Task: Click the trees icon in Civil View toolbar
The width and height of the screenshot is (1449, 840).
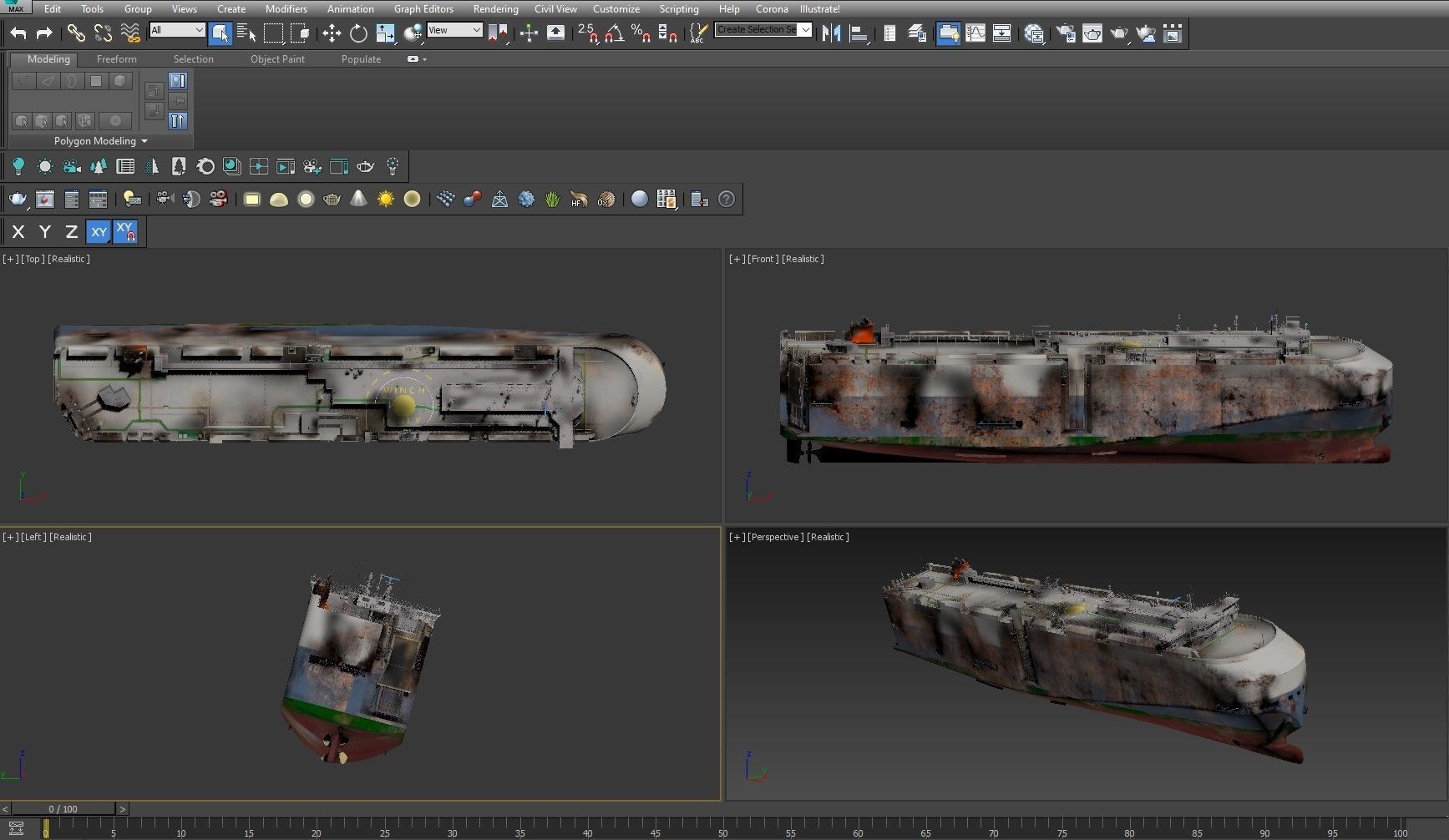Action: coord(99,166)
